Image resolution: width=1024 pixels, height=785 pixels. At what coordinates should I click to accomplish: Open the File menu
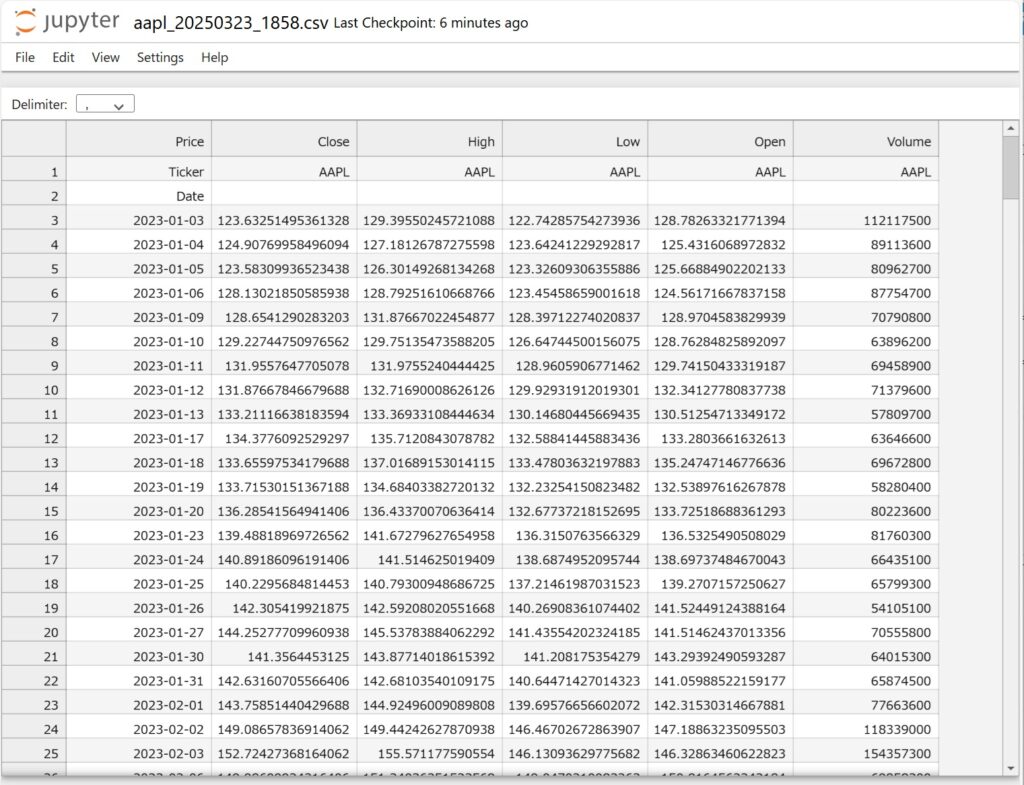(x=25, y=58)
